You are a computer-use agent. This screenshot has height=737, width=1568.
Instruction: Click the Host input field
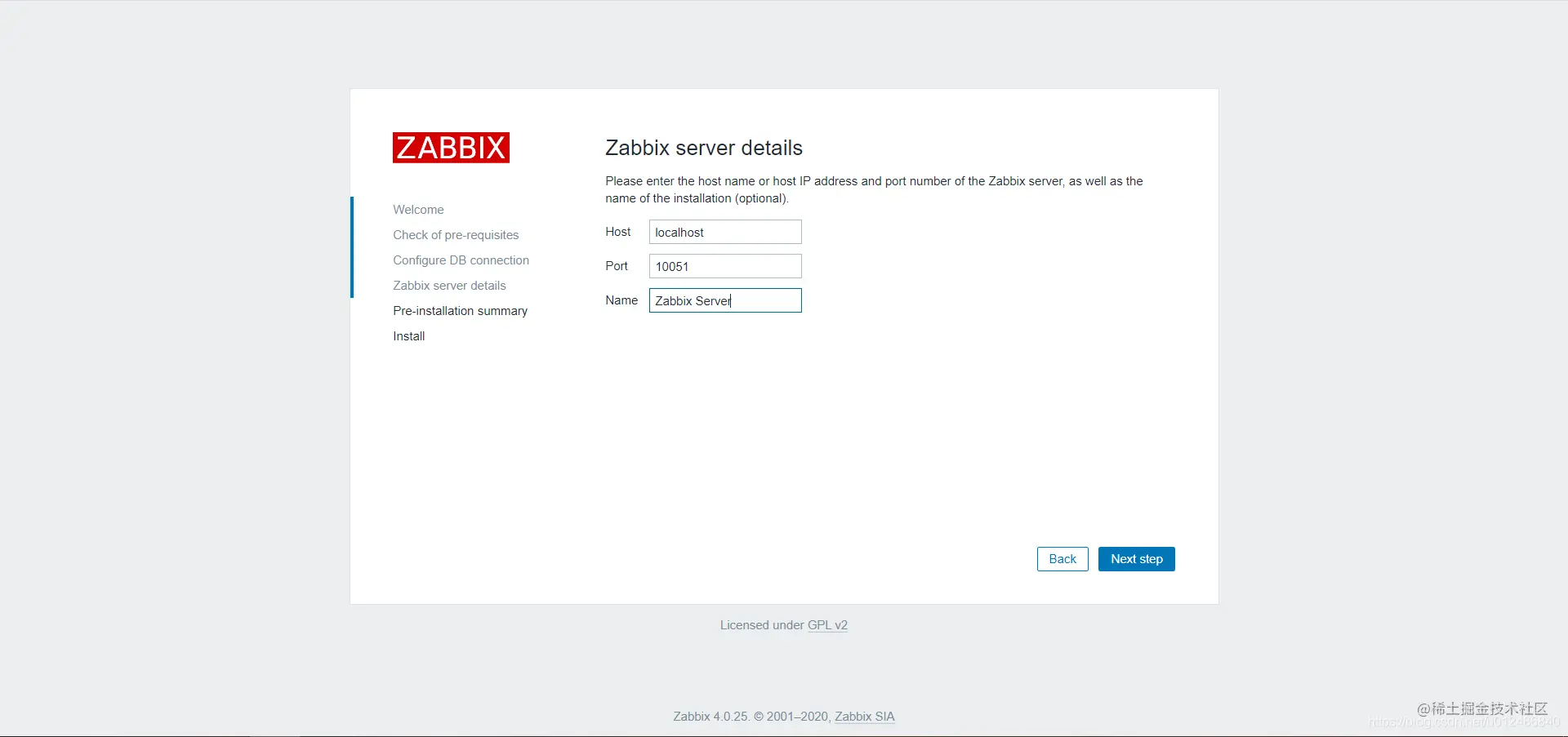(725, 232)
